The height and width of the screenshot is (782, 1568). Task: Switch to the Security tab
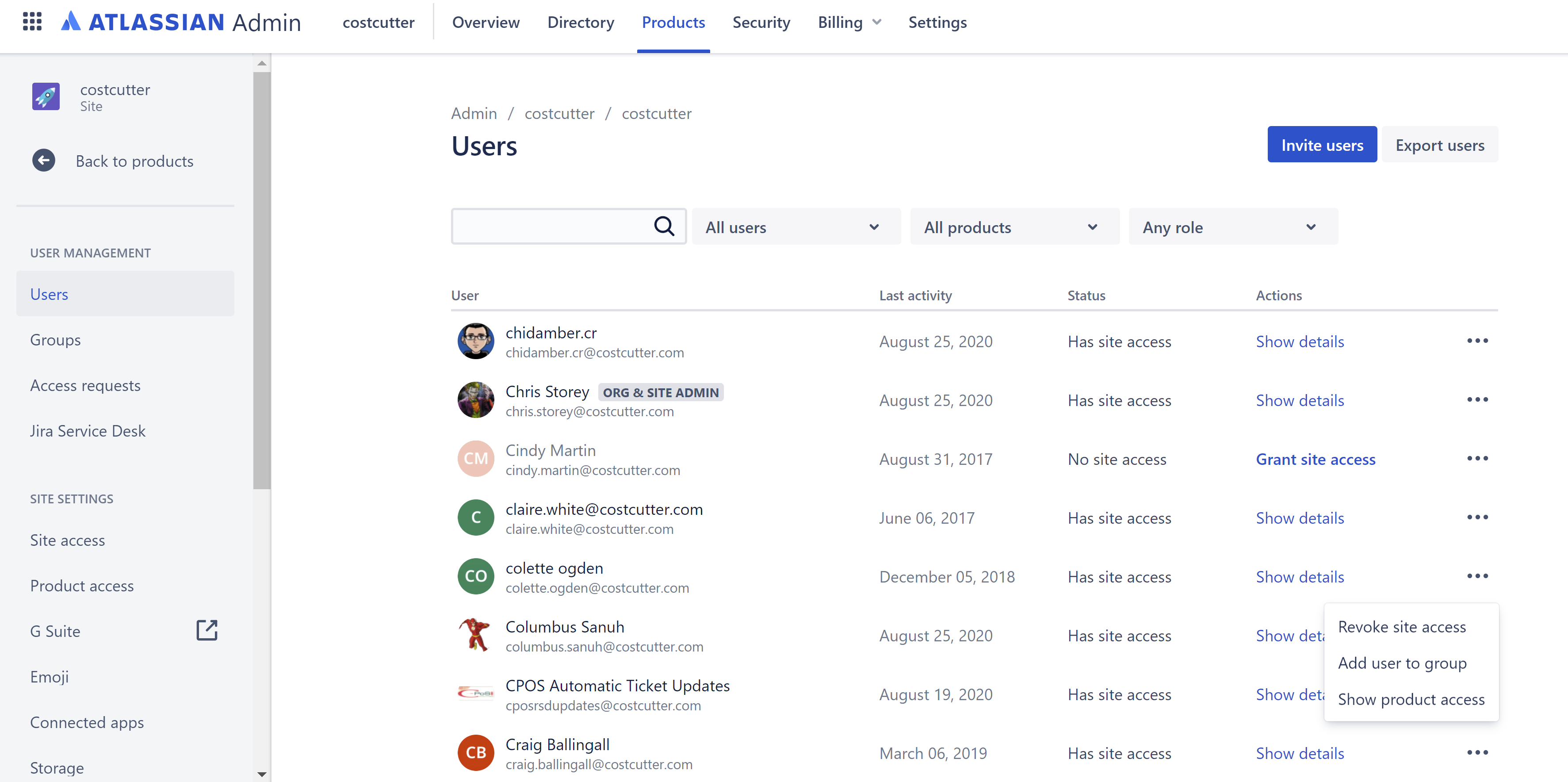coord(761,23)
